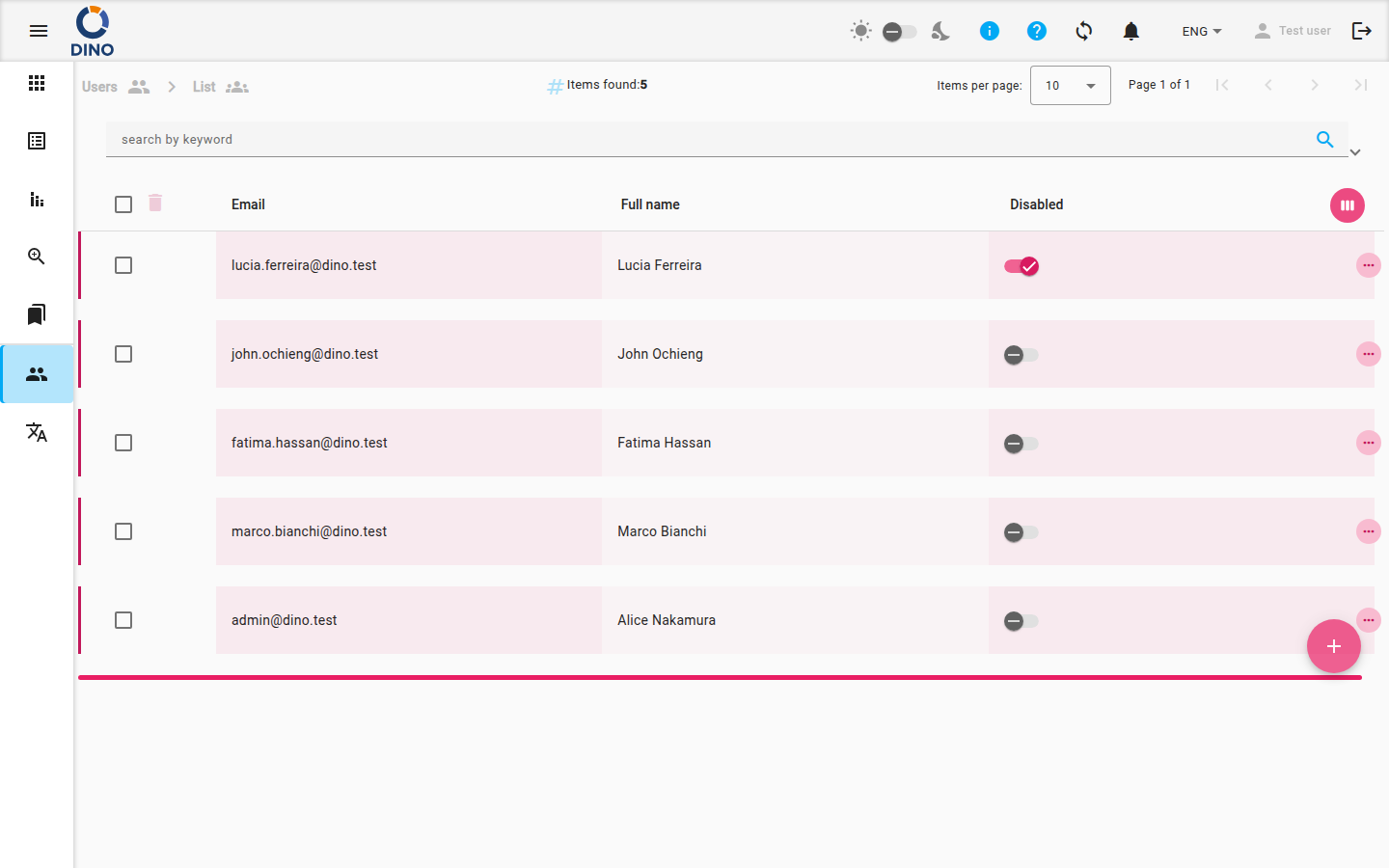This screenshot has width=1389, height=868.
Task: Open the translations sidebar icon
Action: click(x=37, y=431)
